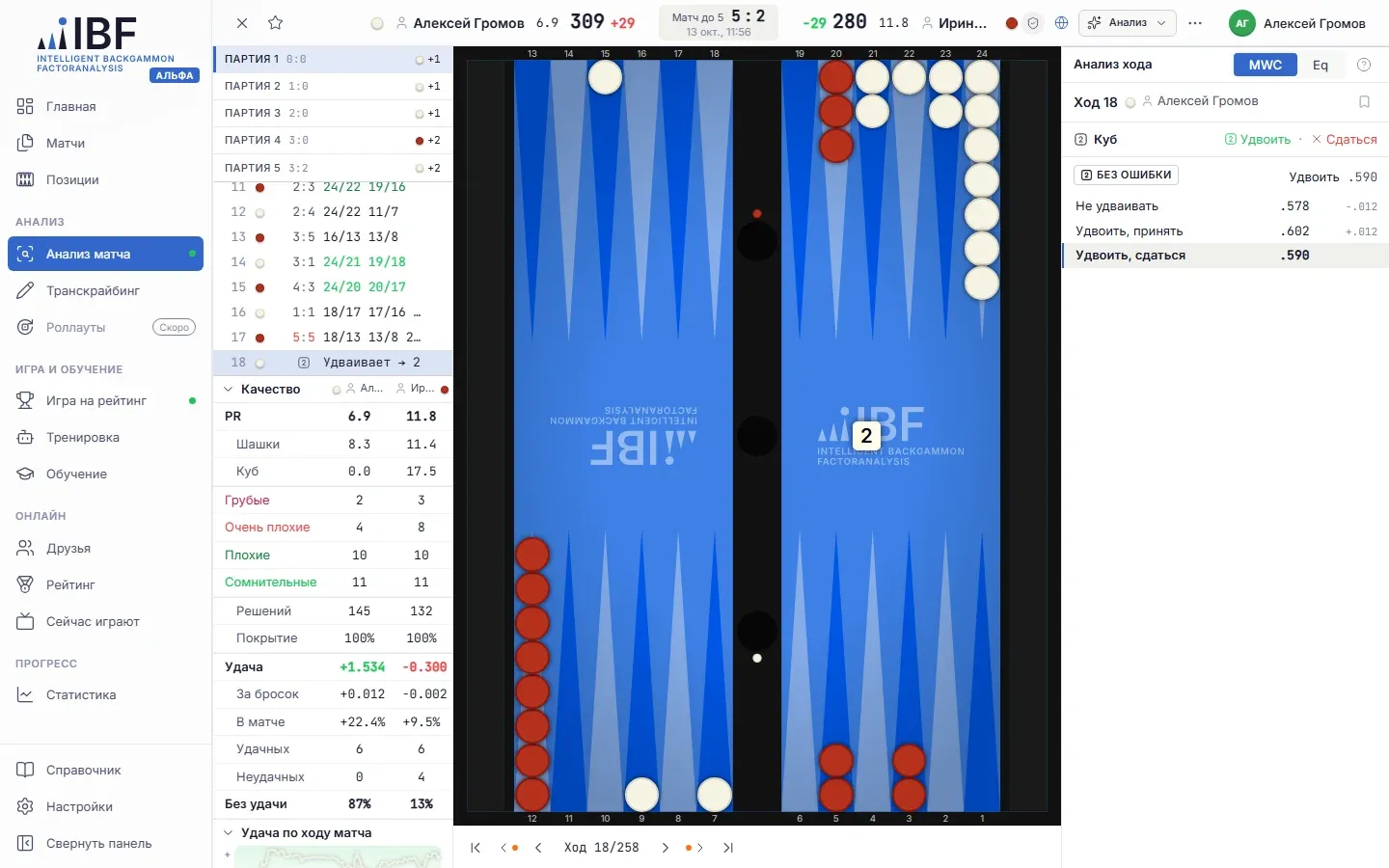Jump to the last move
Image resolution: width=1389 pixels, height=868 pixels.
pos(728,848)
